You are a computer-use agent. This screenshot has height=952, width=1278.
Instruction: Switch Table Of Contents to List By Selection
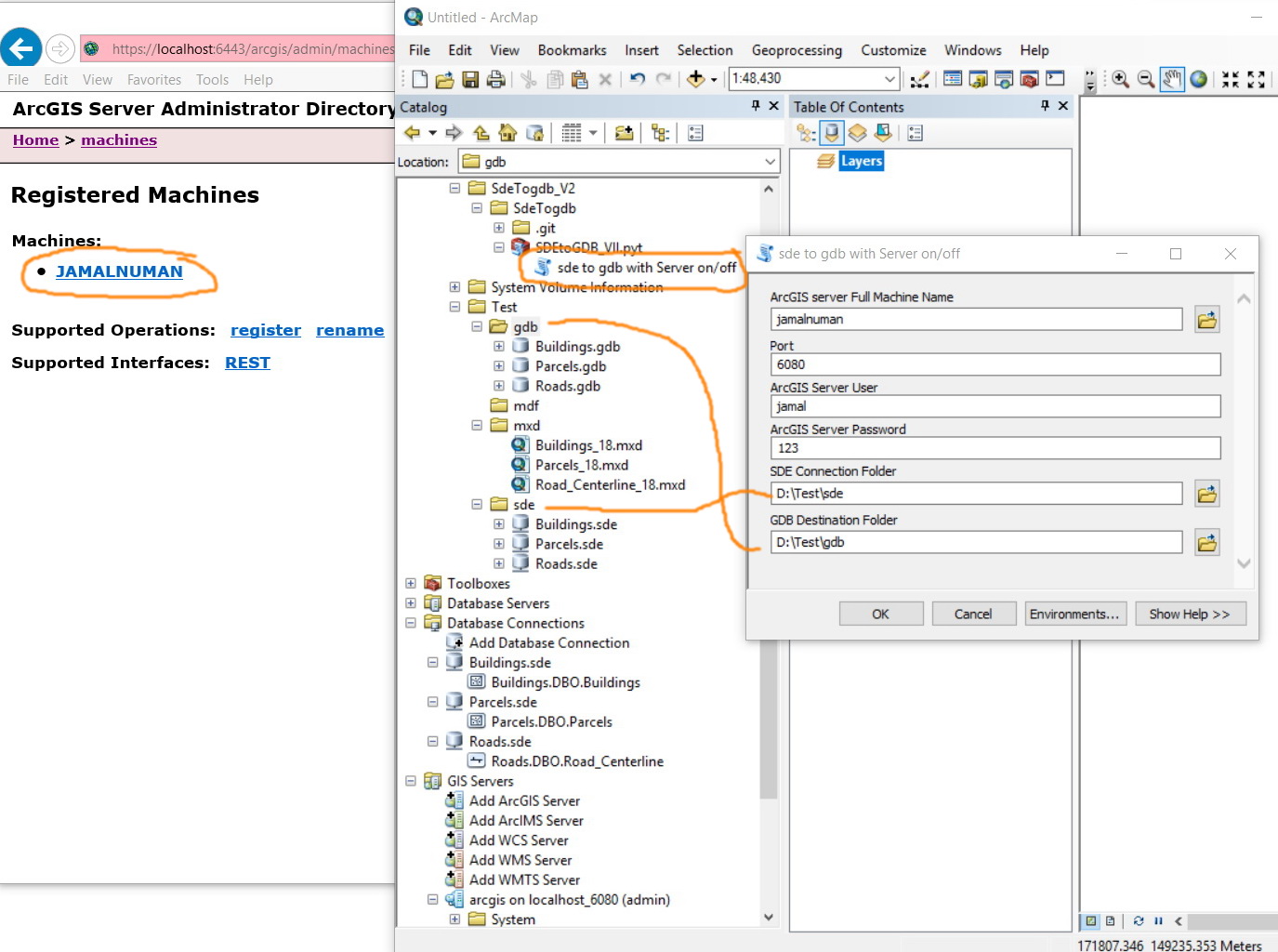(883, 133)
